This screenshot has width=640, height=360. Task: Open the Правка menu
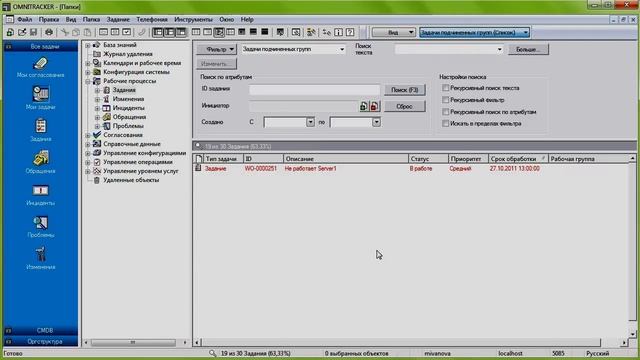click(49, 19)
